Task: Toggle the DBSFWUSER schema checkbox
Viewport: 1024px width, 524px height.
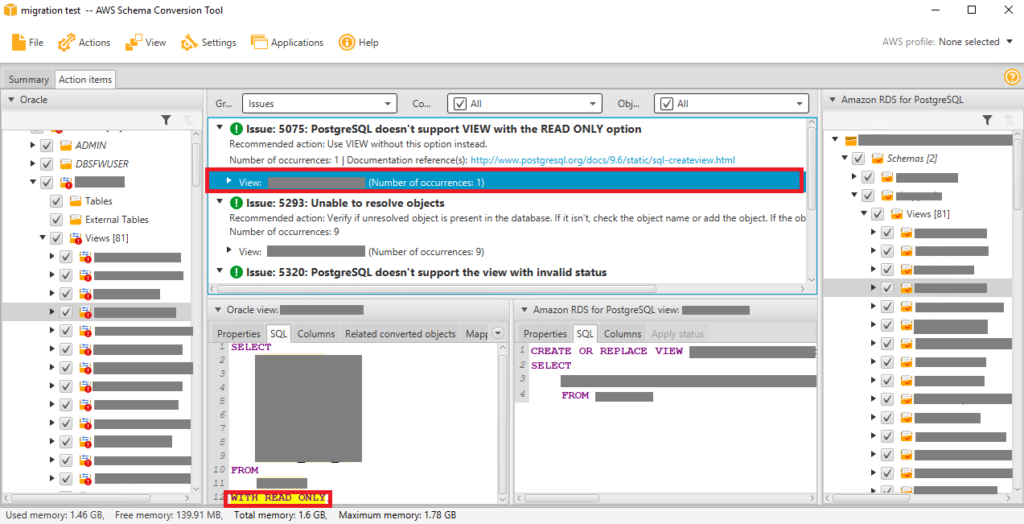Action: (46, 163)
